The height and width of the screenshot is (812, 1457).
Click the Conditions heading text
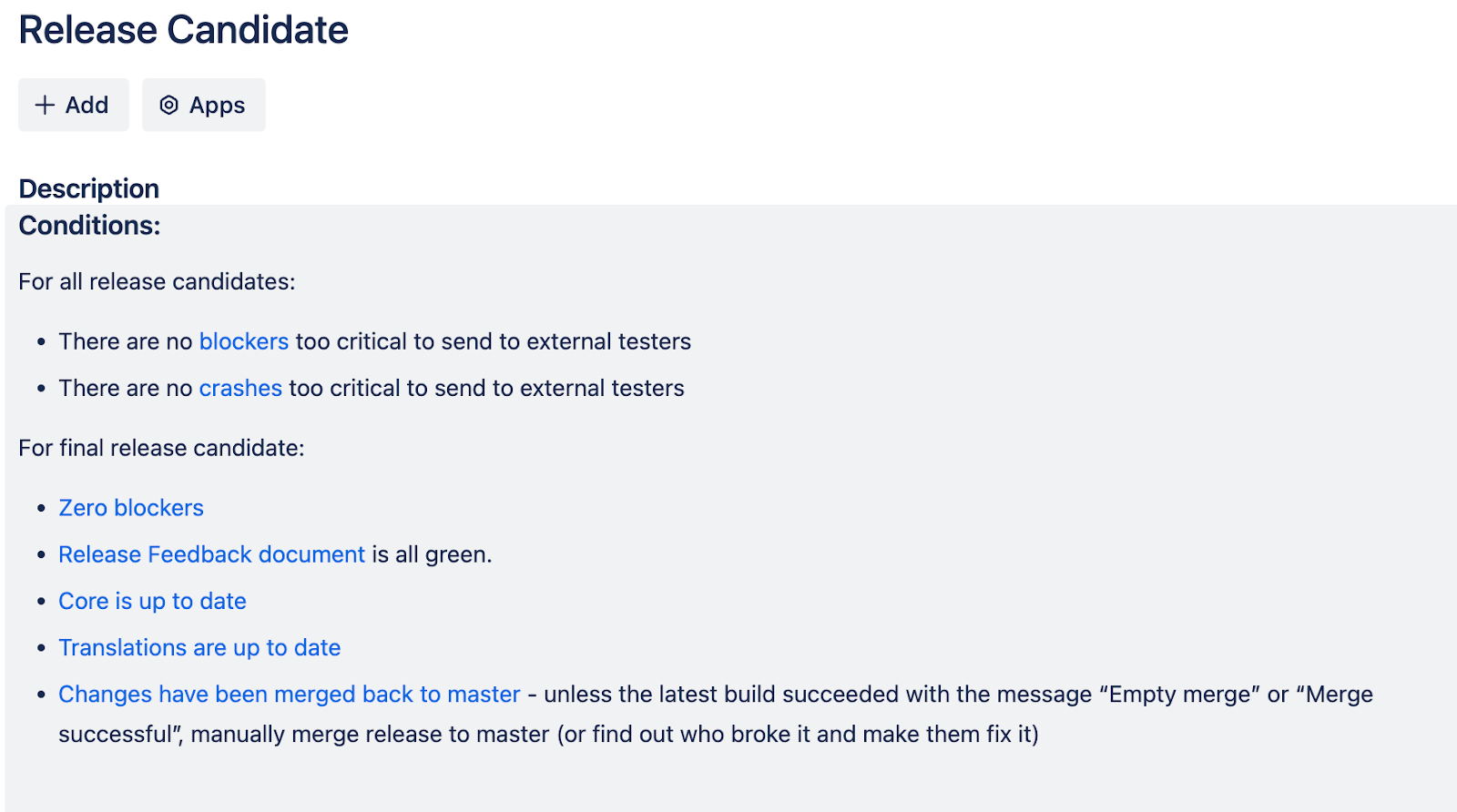[x=88, y=225]
